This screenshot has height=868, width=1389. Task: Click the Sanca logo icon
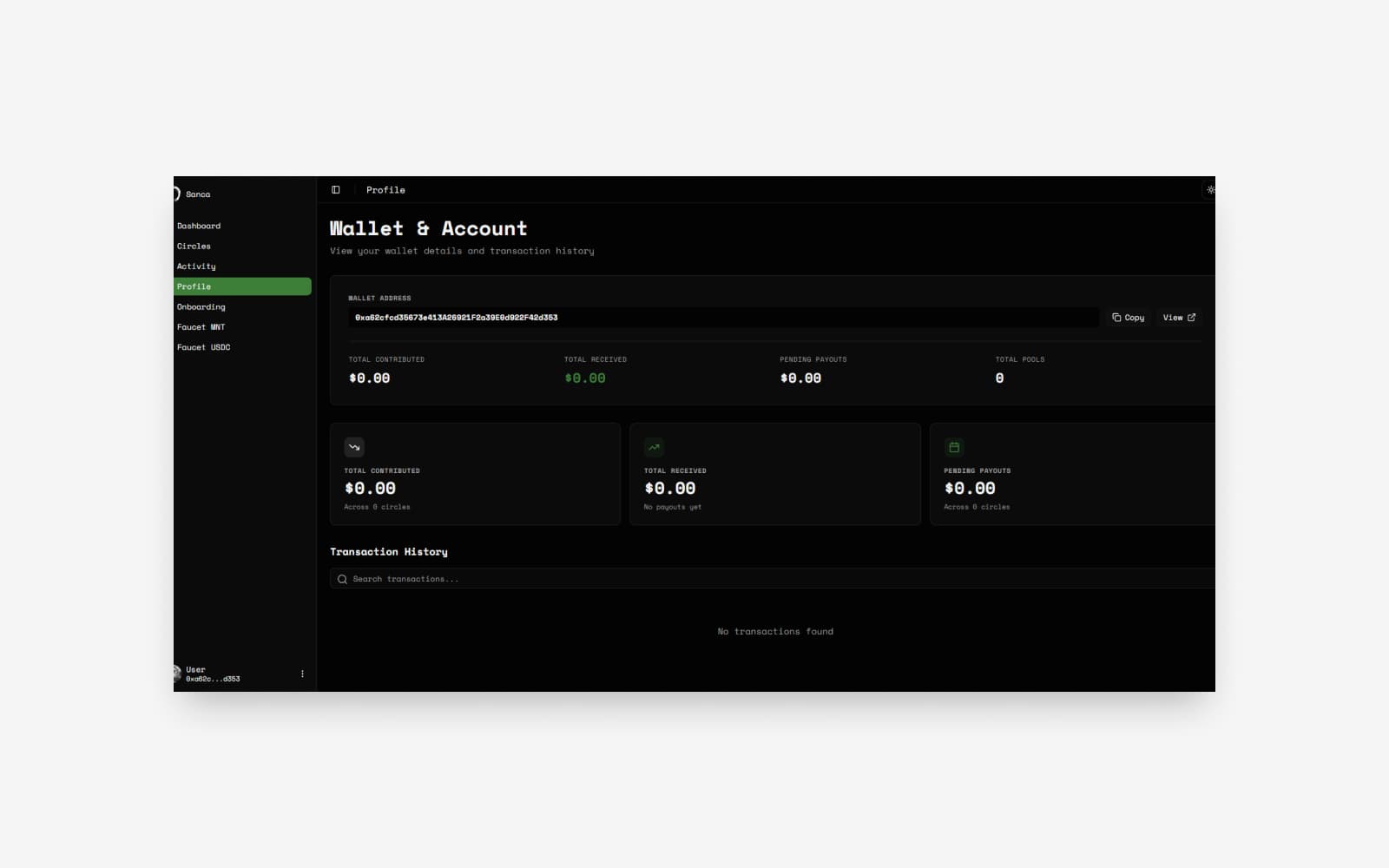pyautogui.click(x=176, y=194)
